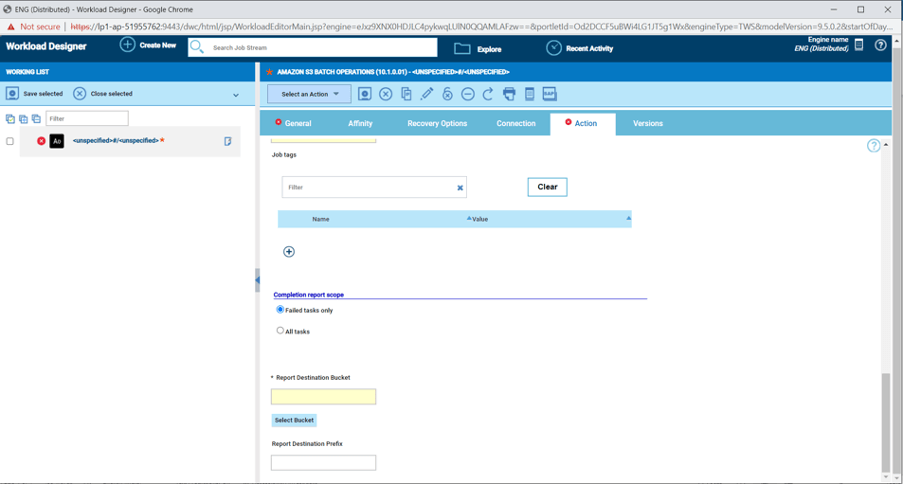Click the Create New plus icon
904x484 pixels.
tap(127, 45)
